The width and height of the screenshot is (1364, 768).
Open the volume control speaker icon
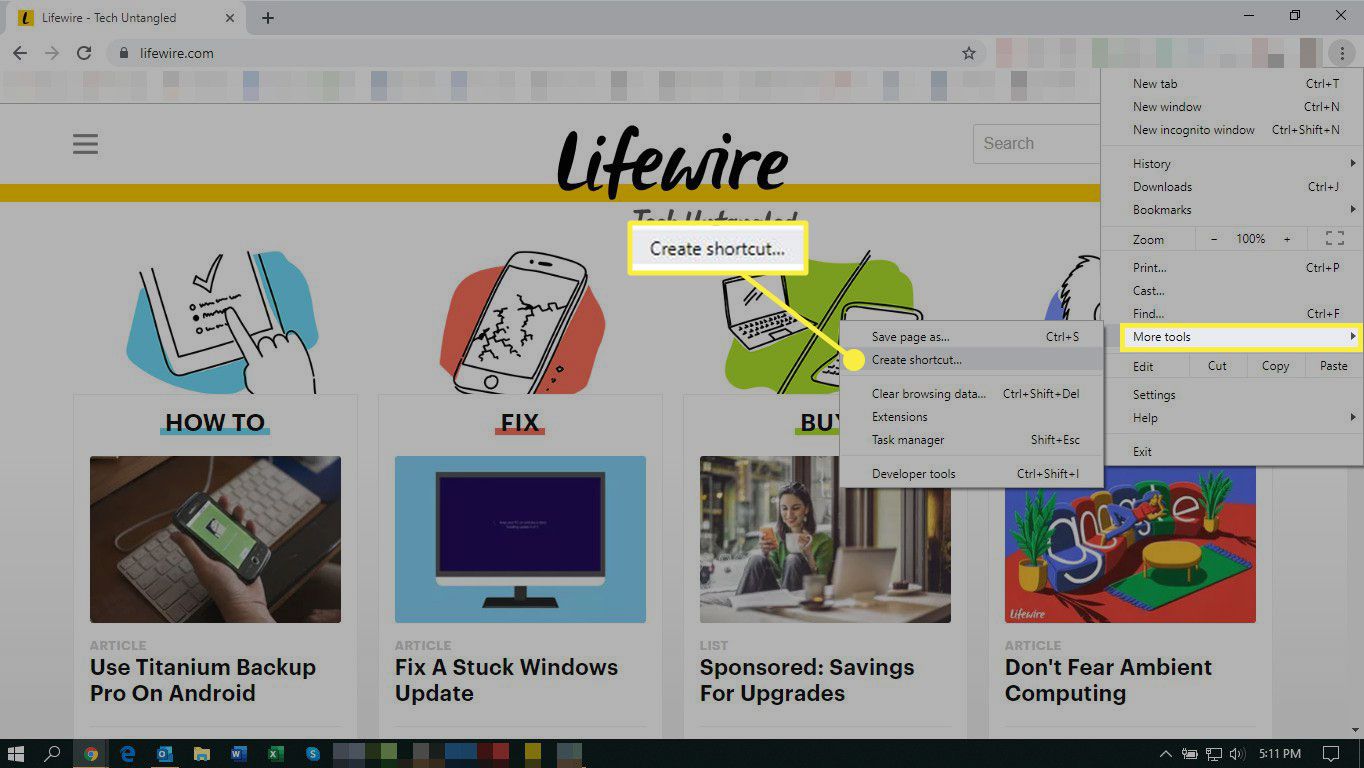tap(1238, 753)
